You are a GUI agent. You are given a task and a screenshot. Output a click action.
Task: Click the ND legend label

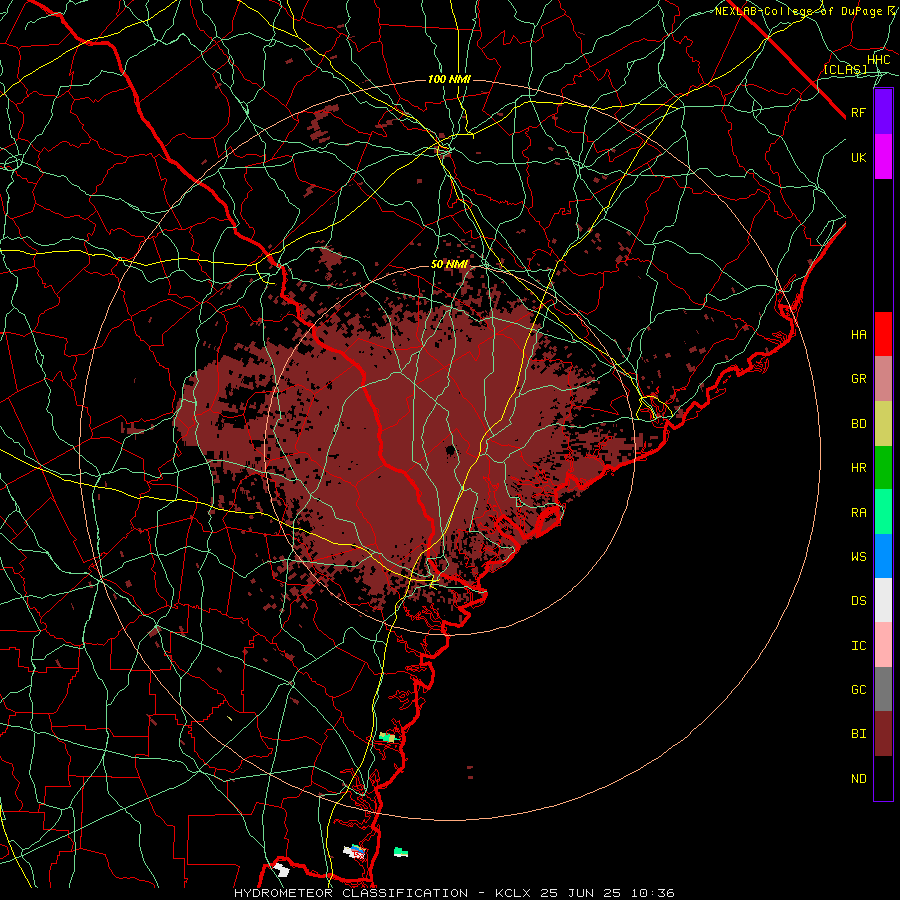[859, 779]
